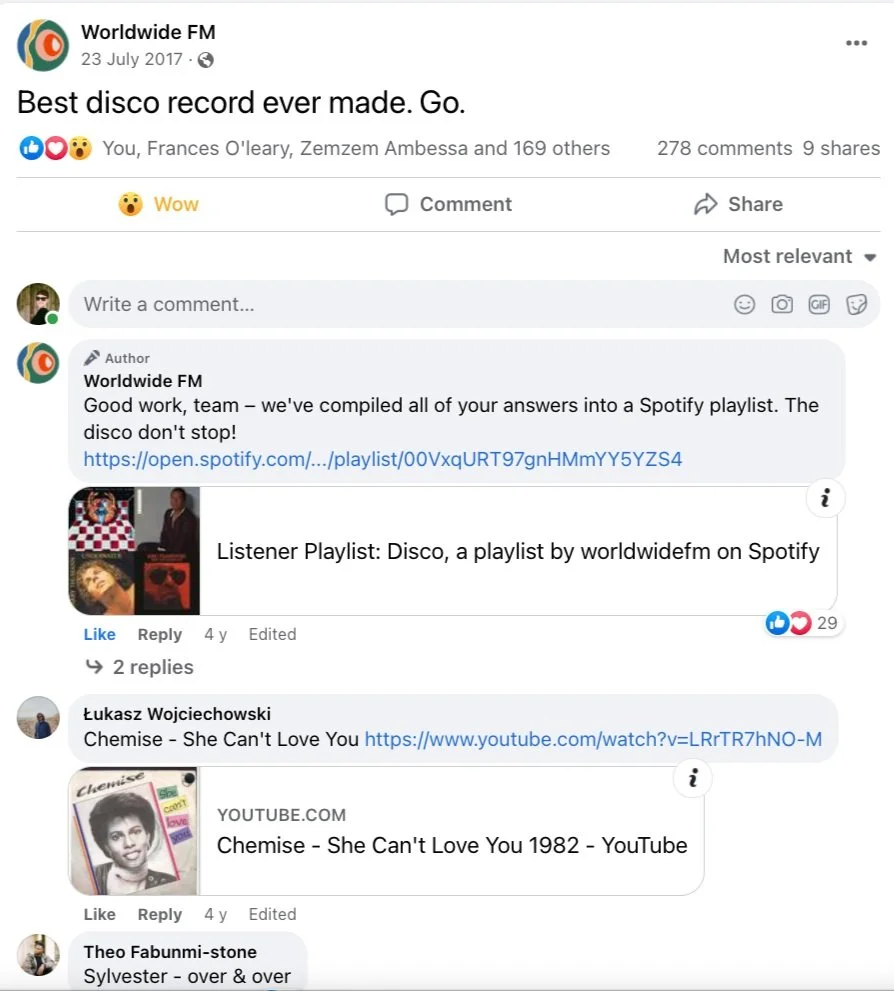Focus the Write a comment field

[x=404, y=305]
